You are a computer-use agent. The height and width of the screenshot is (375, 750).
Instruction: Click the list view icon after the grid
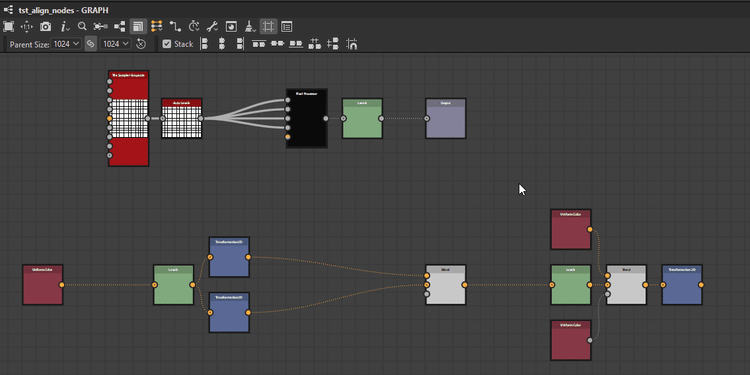point(287,26)
